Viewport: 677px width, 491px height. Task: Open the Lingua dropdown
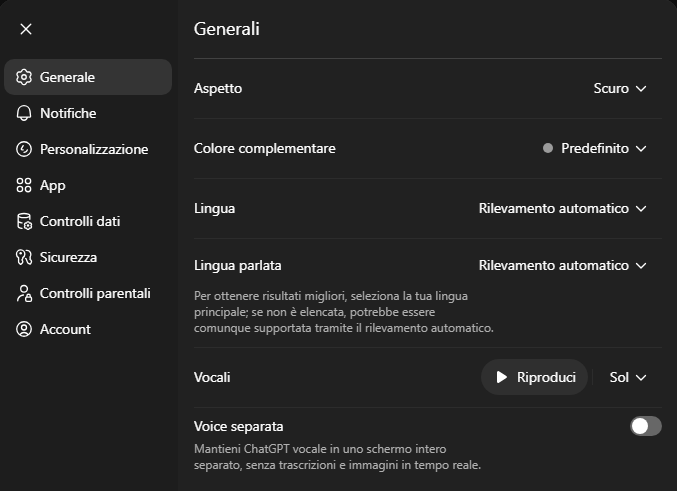click(x=563, y=208)
